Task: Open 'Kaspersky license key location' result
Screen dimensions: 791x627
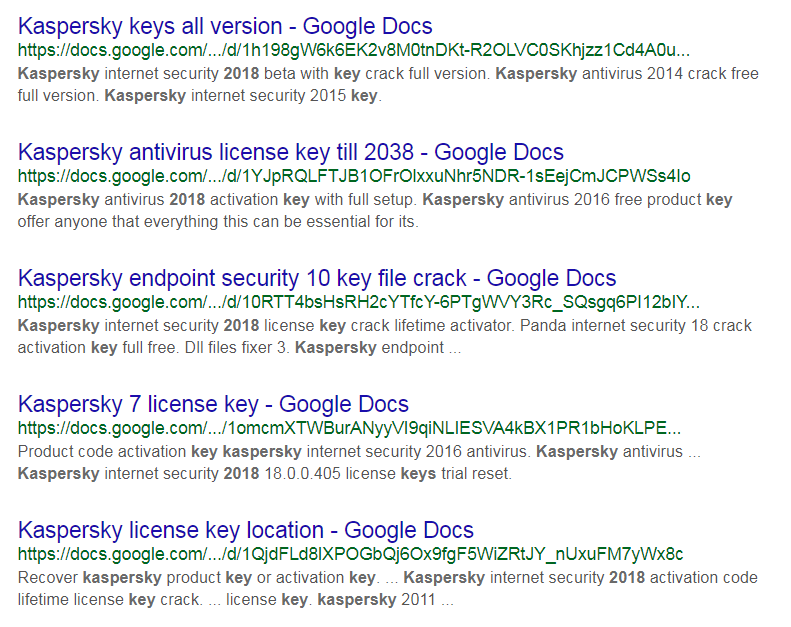Action: [246, 530]
